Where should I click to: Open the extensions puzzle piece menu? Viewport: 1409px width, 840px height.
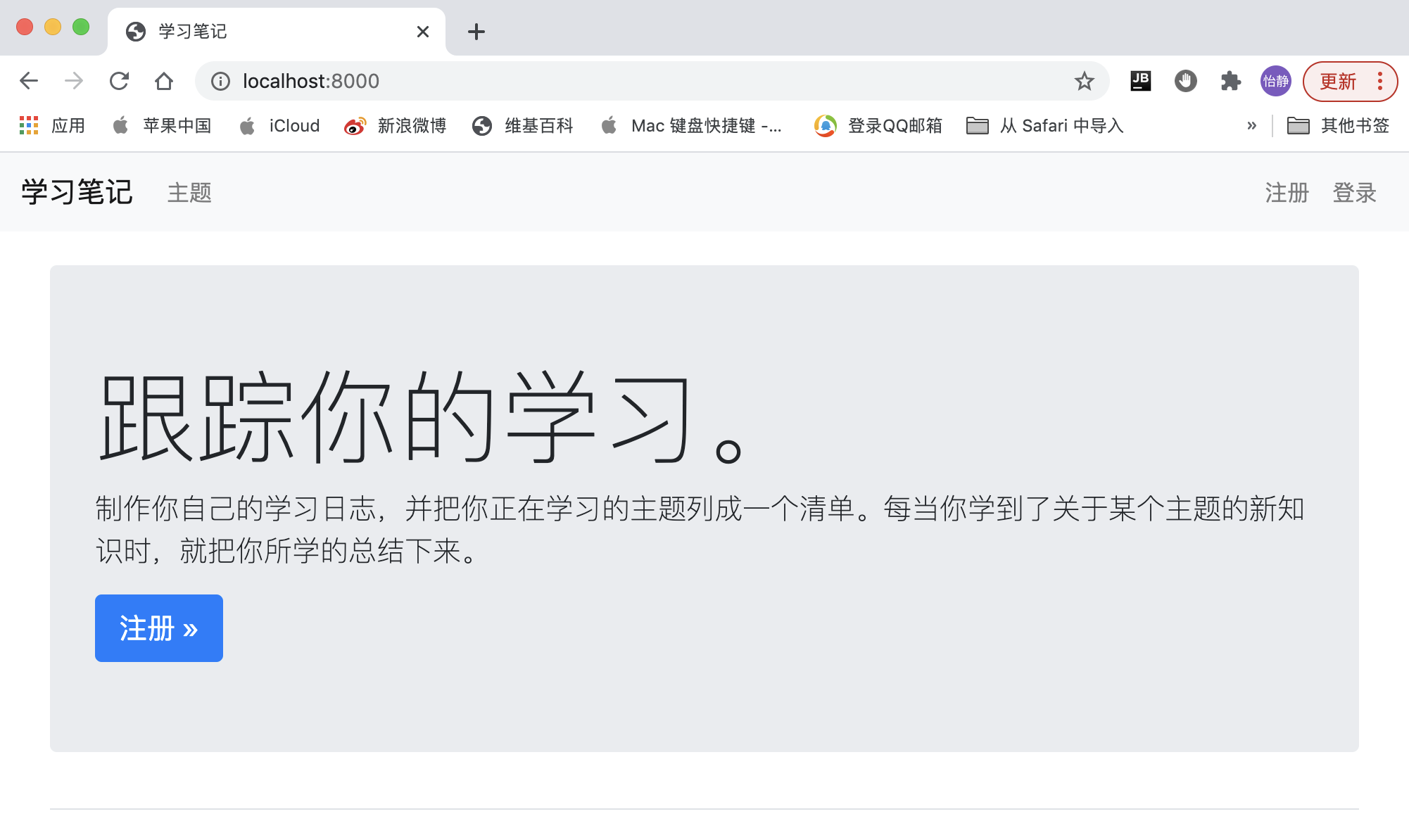[1230, 81]
